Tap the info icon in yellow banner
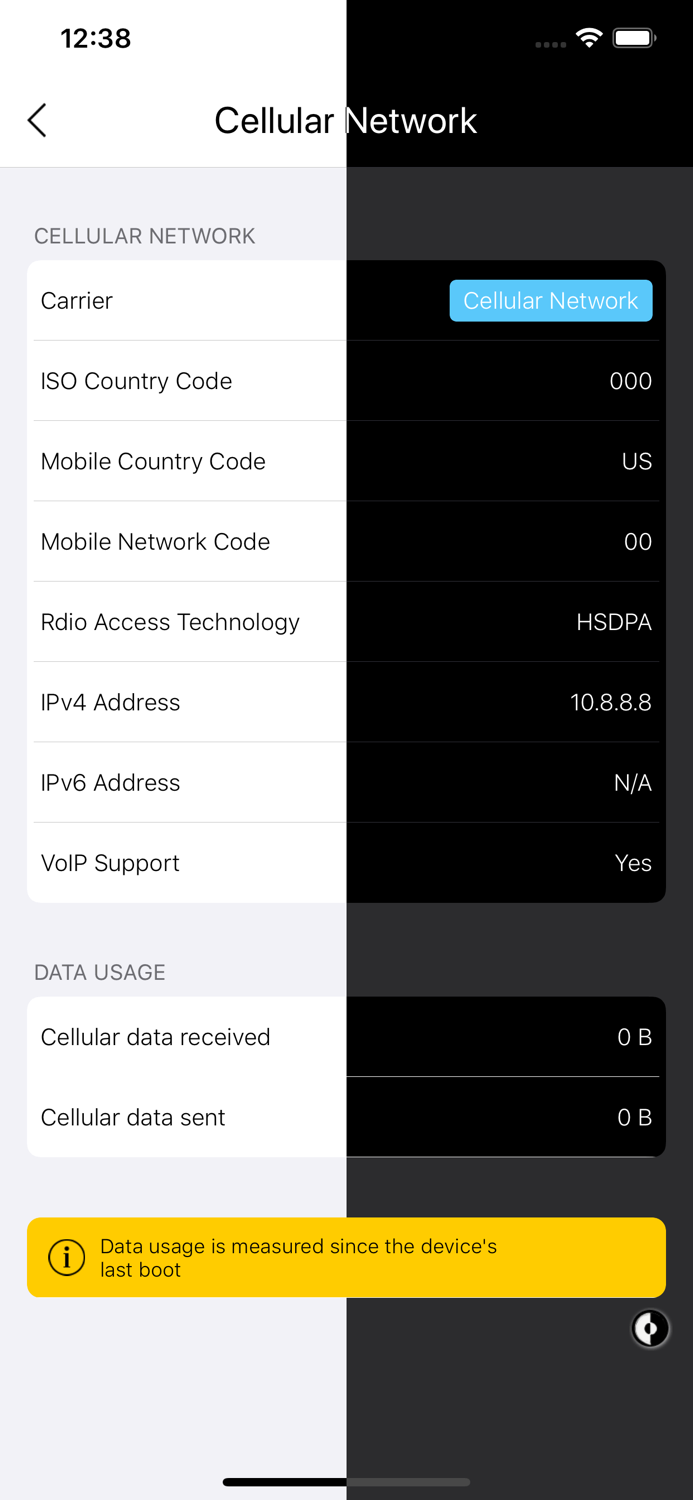Viewport: 693px width, 1500px height. point(67,1257)
